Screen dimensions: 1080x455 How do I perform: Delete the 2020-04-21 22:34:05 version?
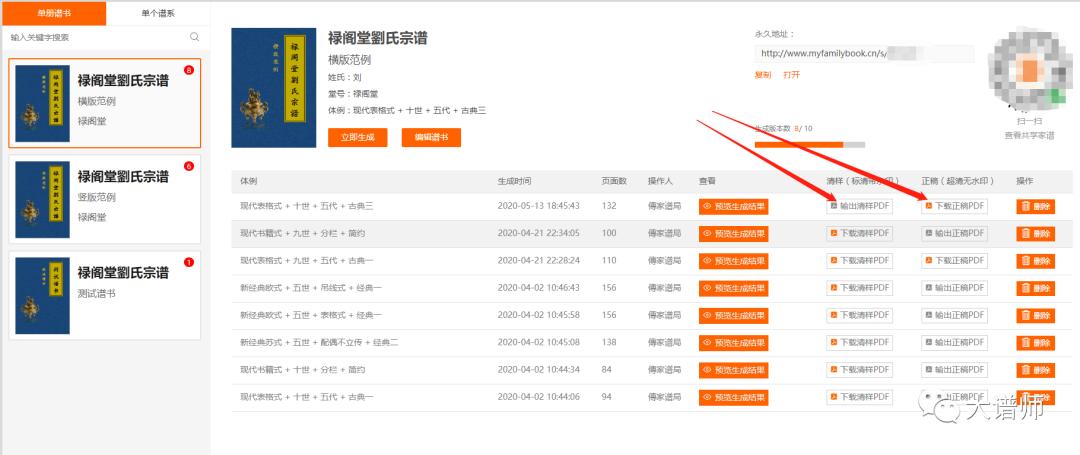[1035, 234]
